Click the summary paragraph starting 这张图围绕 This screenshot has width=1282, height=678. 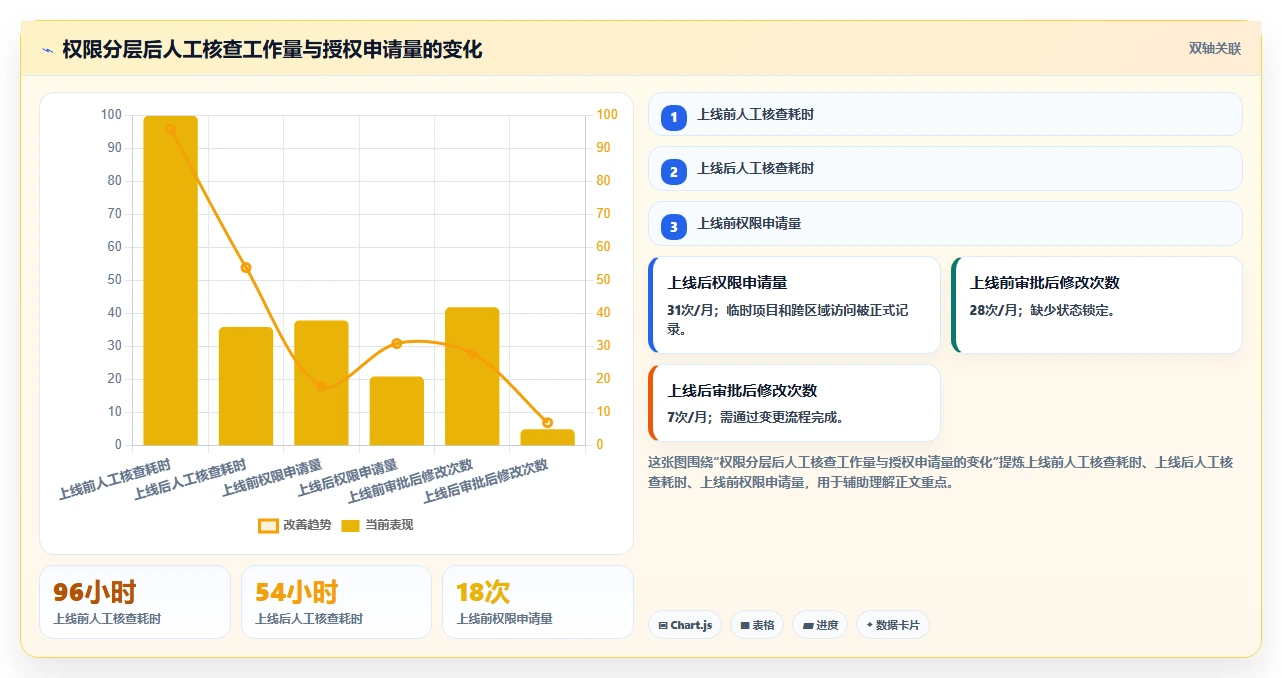tap(941, 472)
